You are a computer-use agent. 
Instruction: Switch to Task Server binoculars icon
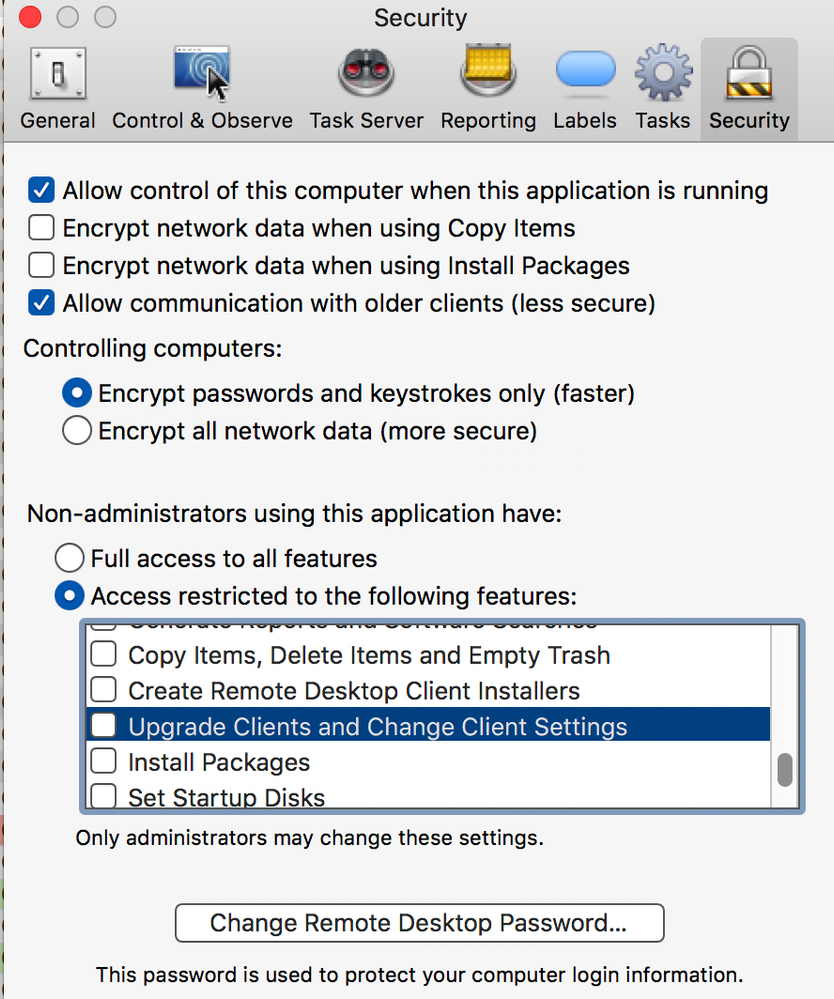tap(366, 73)
